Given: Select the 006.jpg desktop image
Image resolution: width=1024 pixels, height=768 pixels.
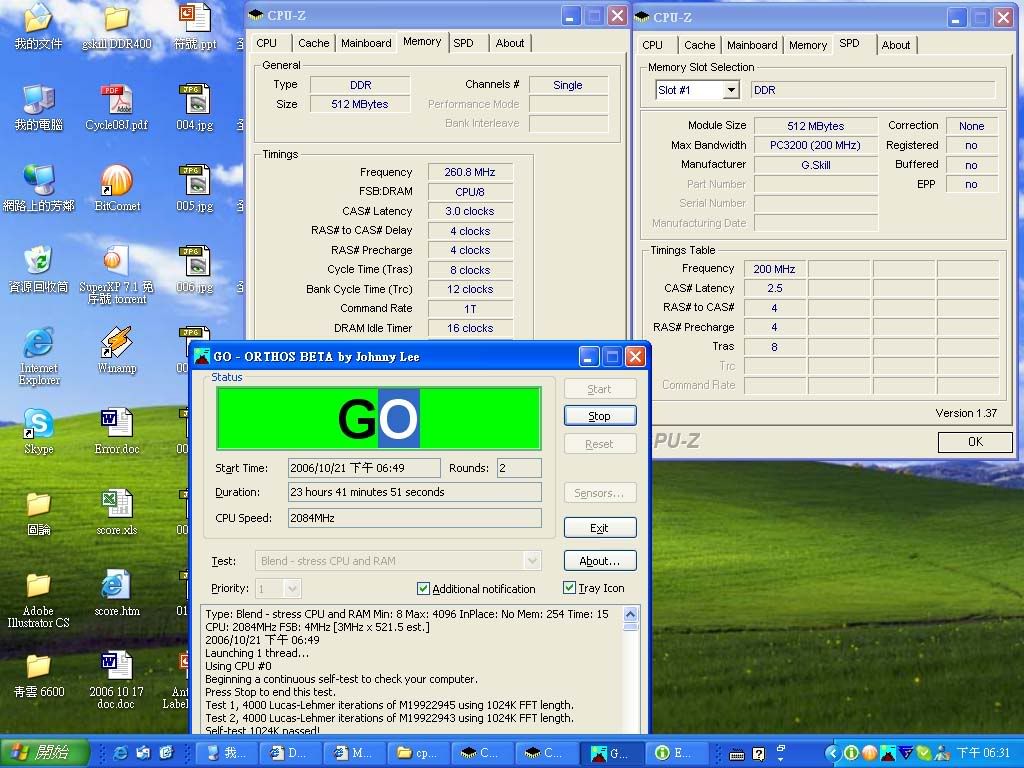Looking at the screenshot, I should 195,270.
